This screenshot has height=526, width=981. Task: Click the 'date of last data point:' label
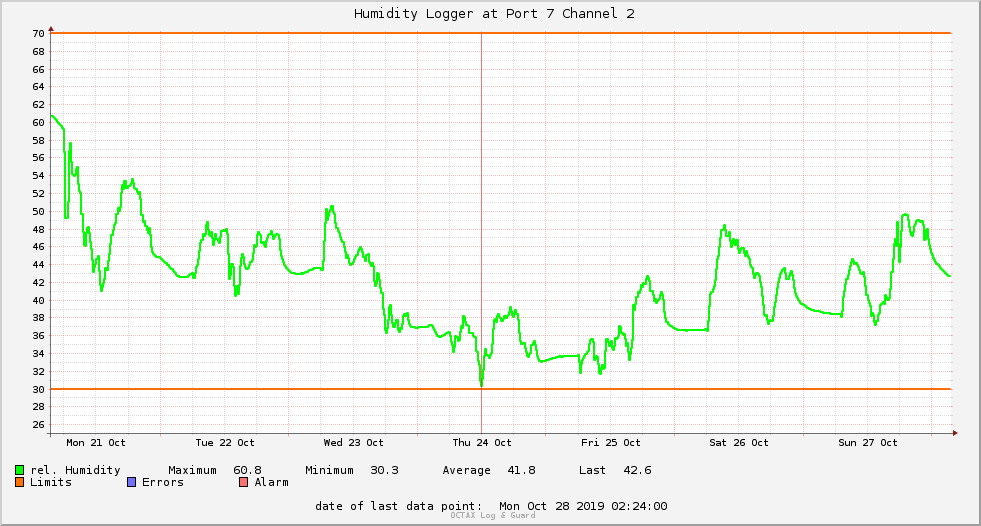click(x=399, y=506)
